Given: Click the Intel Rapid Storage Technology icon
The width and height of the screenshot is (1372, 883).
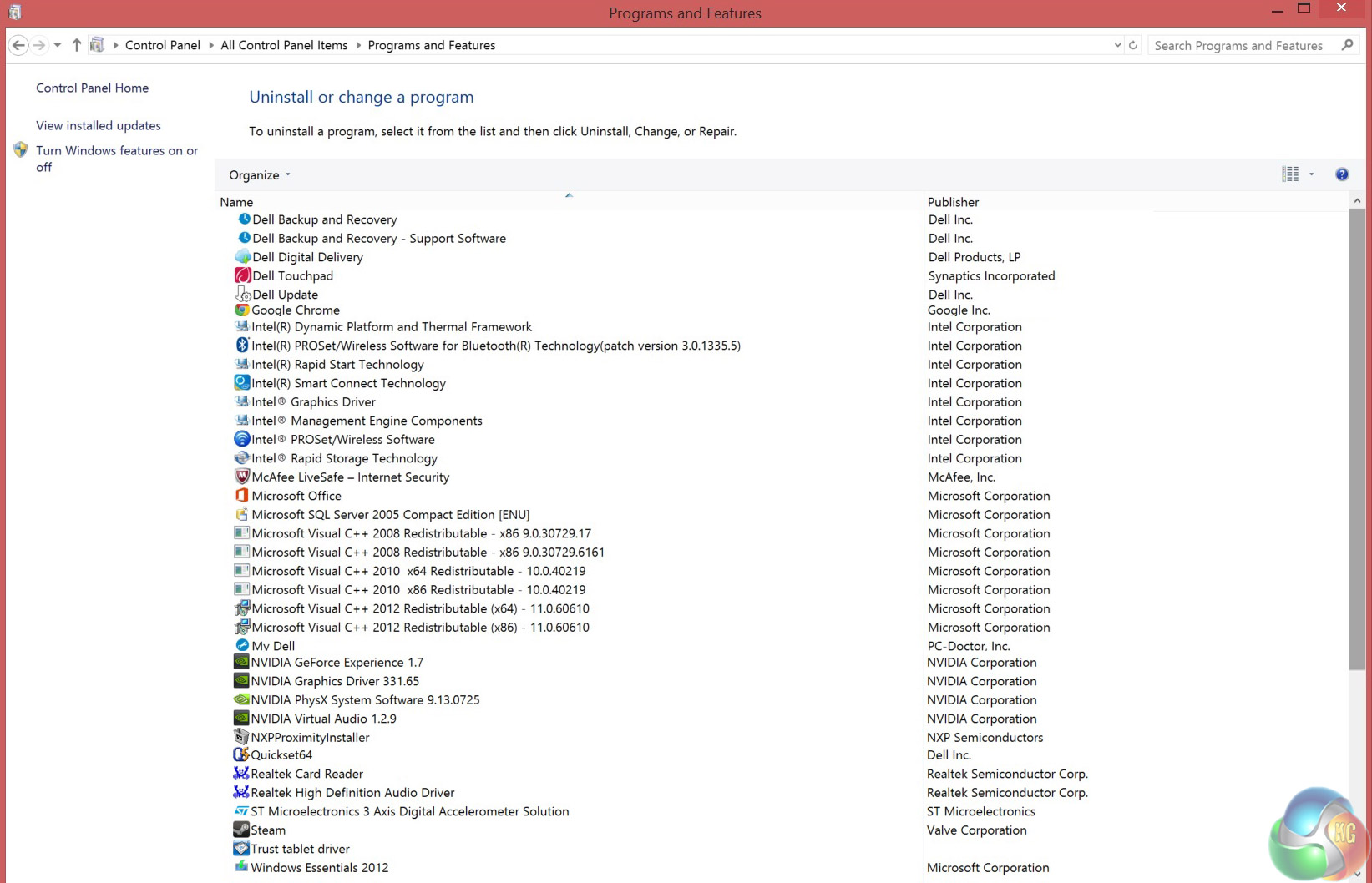Looking at the screenshot, I should [x=242, y=457].
